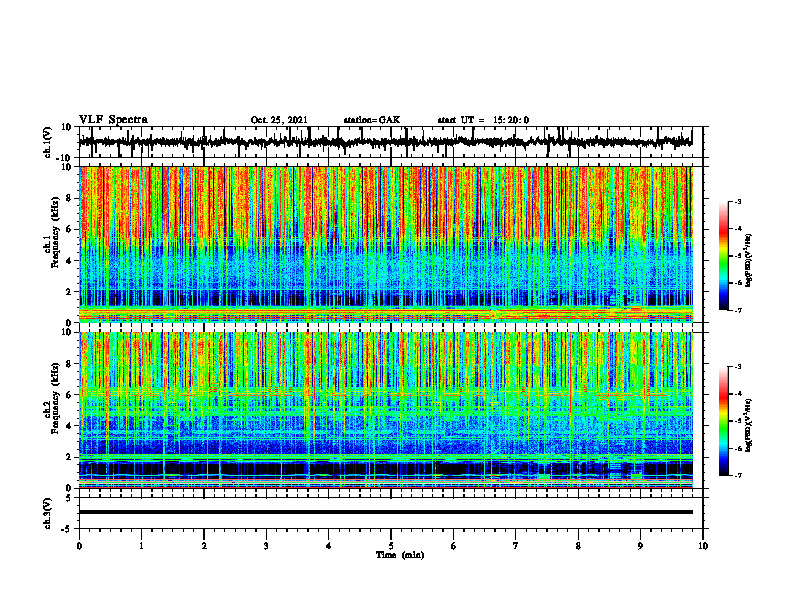Viewport: 792px width, 612px height.
Task: Click the "ch.3(V)" axis label
Action: pos(48,513)
